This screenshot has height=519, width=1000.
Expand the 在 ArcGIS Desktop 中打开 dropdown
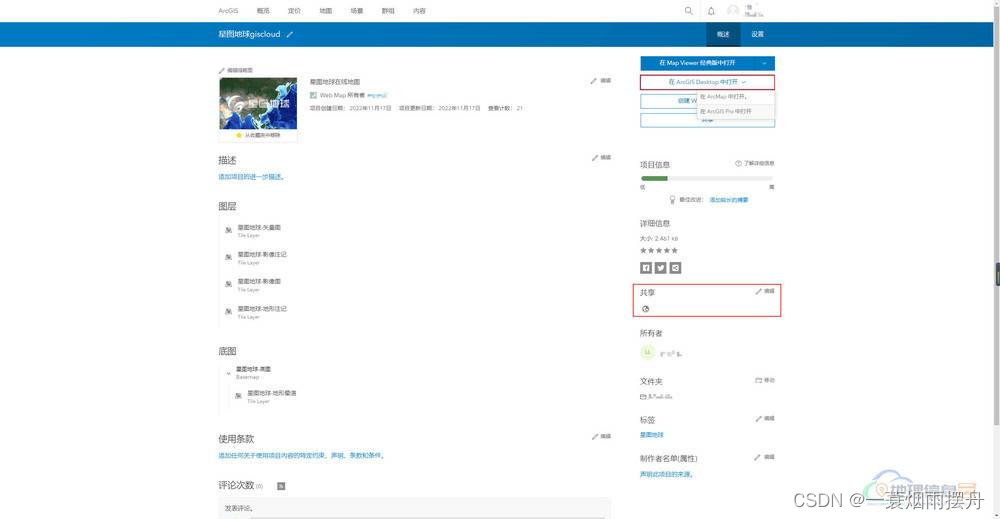(x=707, y=82)
